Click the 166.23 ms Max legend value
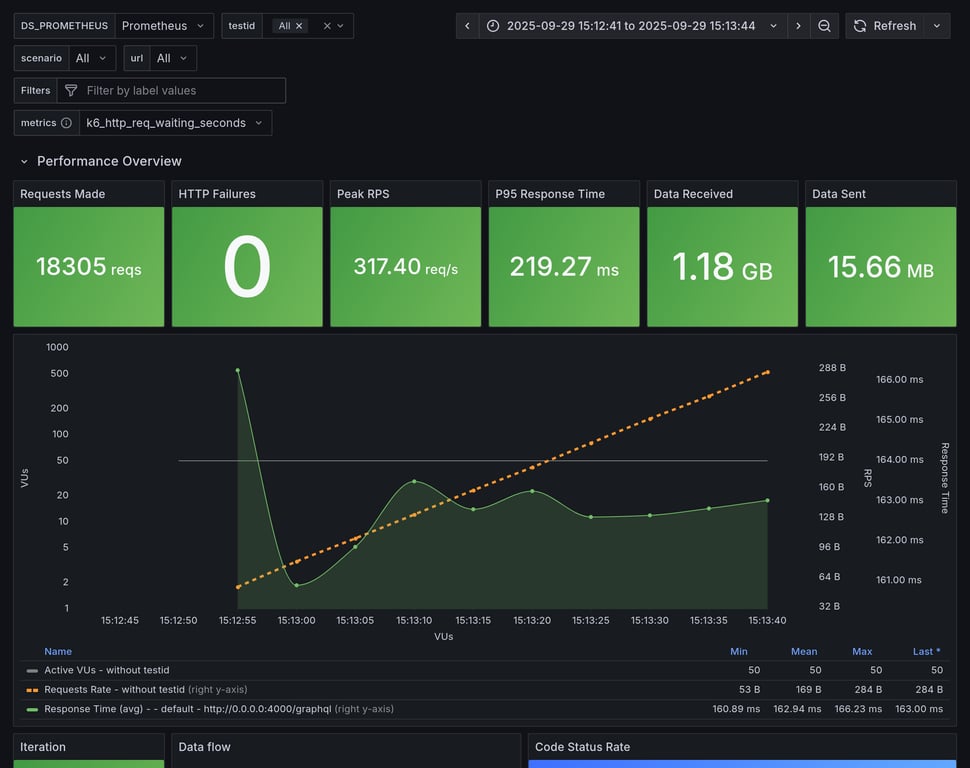Screen dimensions: 970x768 click(x=858, y=709)
